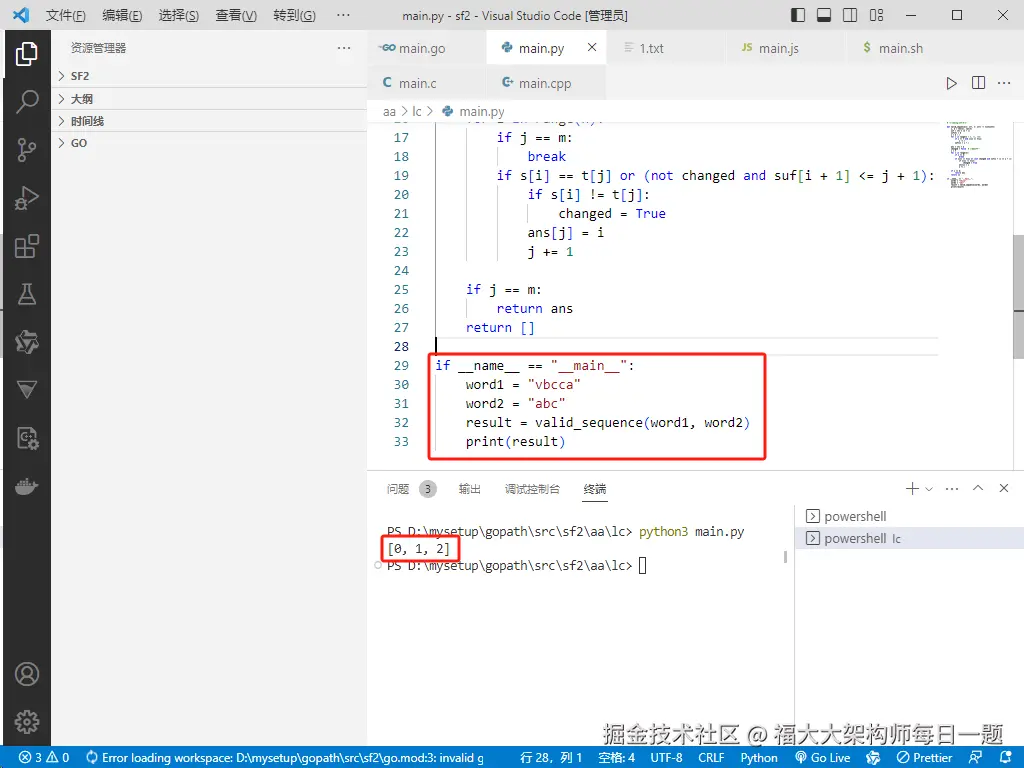Go to line via 行 28, 列 1

point(551,758)
